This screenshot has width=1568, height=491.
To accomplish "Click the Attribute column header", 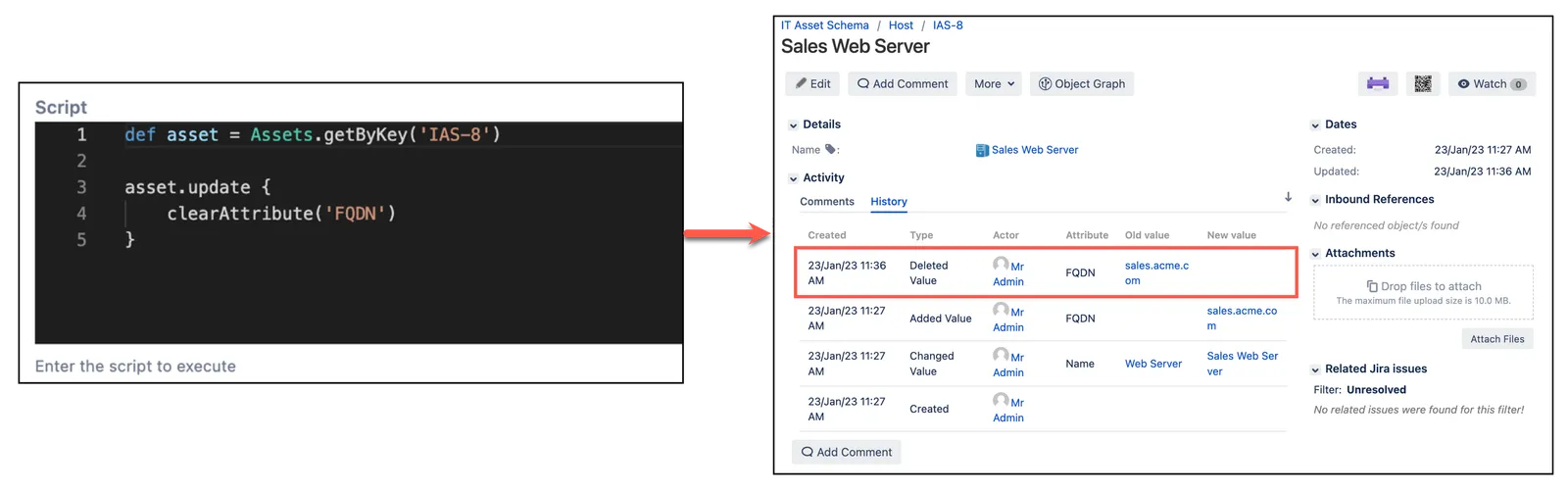I will point(1087,235).
